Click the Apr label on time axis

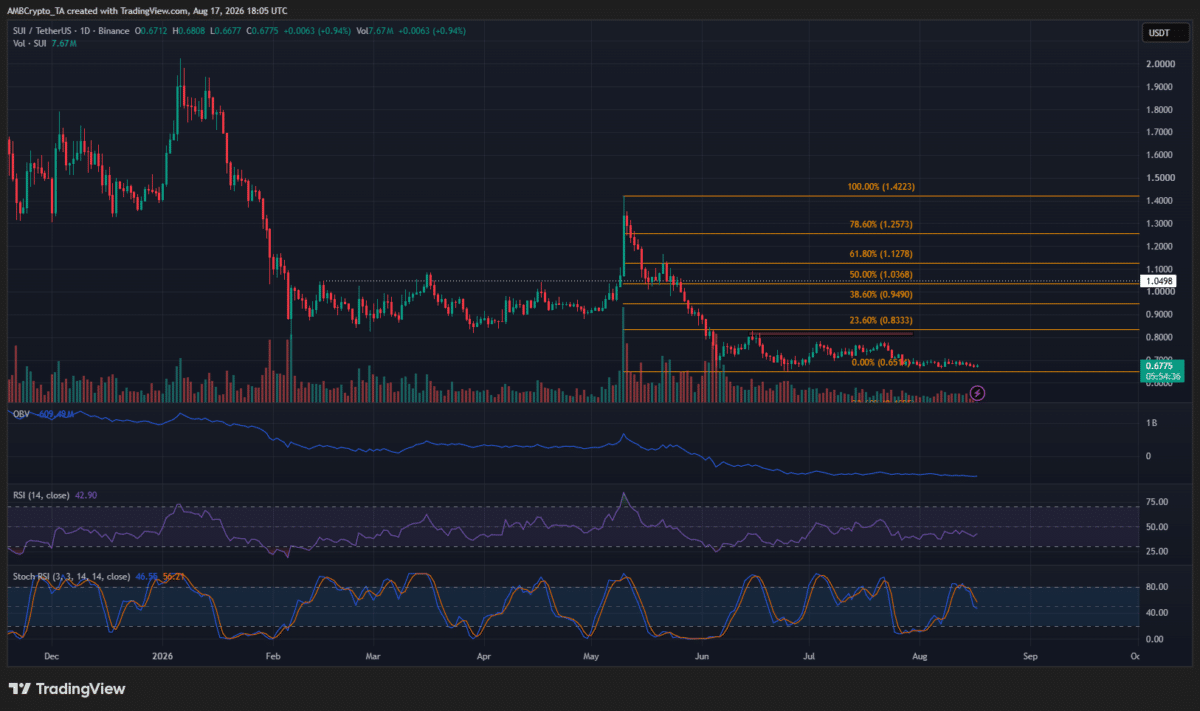[x=484, y=658]
